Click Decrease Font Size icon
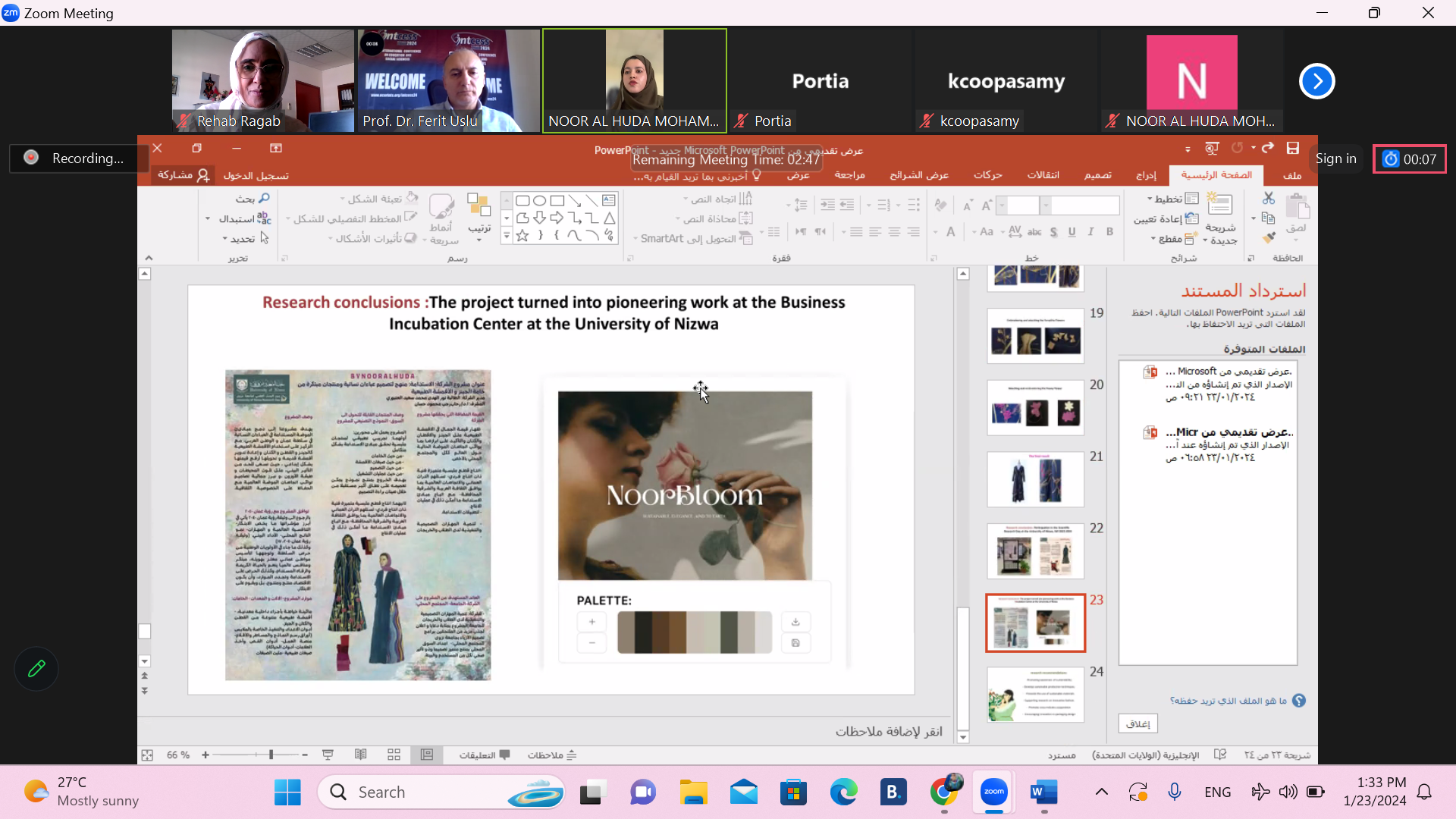 point(968,205)
